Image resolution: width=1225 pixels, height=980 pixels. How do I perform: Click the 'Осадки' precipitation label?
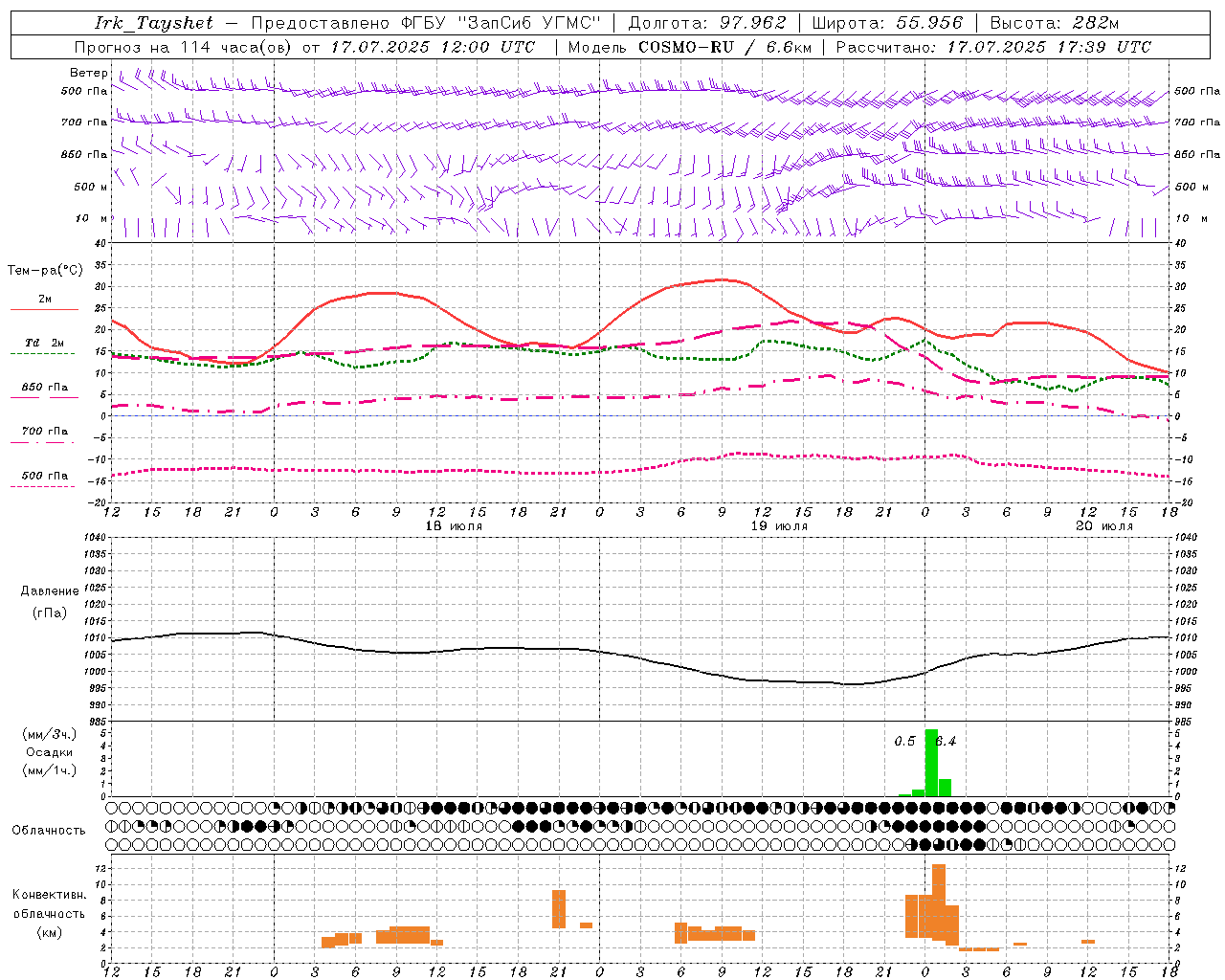[x=50, y=752]
